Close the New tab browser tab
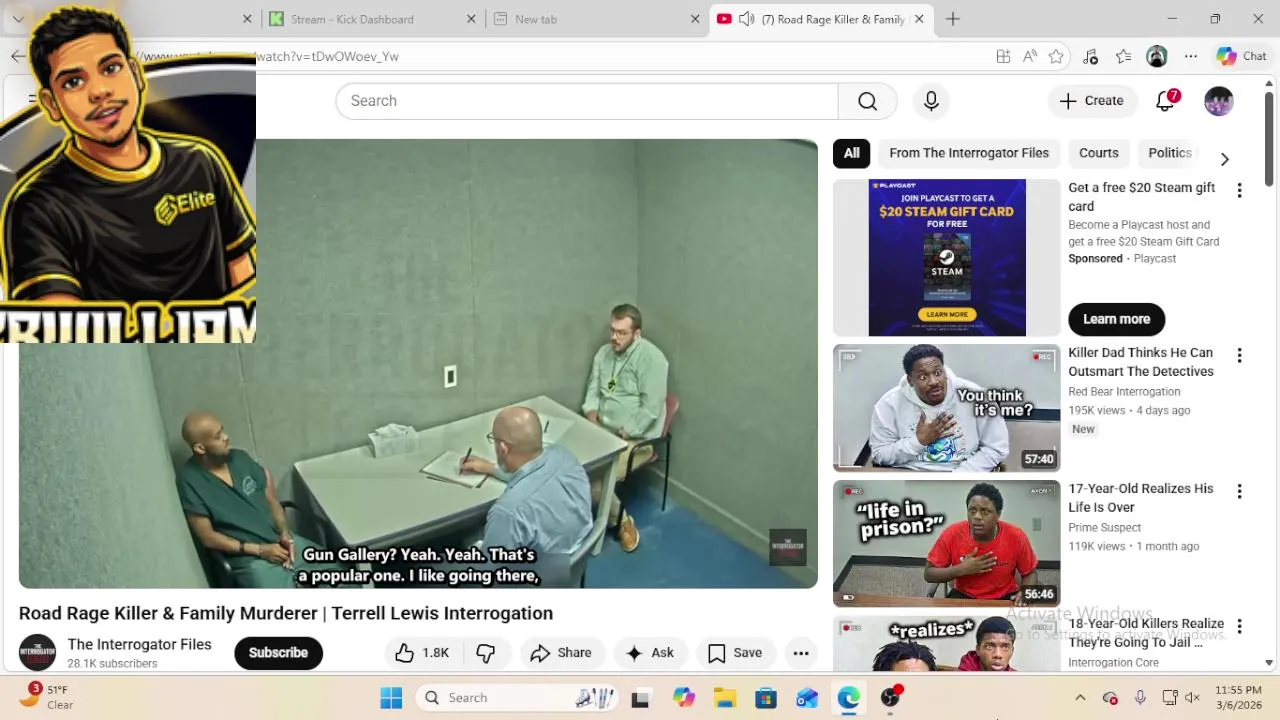This screenshot has height=720, width=1280. pos(695,19)
